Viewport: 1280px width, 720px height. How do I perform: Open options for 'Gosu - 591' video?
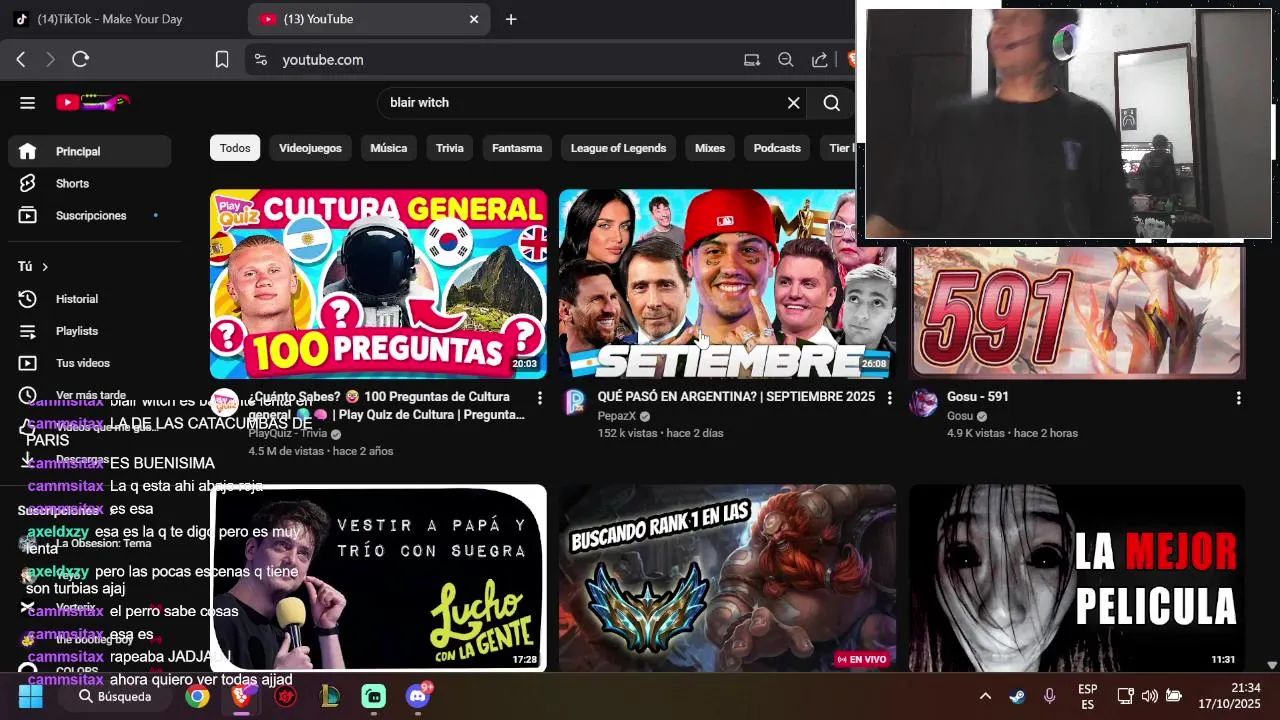click(1238, 398)
